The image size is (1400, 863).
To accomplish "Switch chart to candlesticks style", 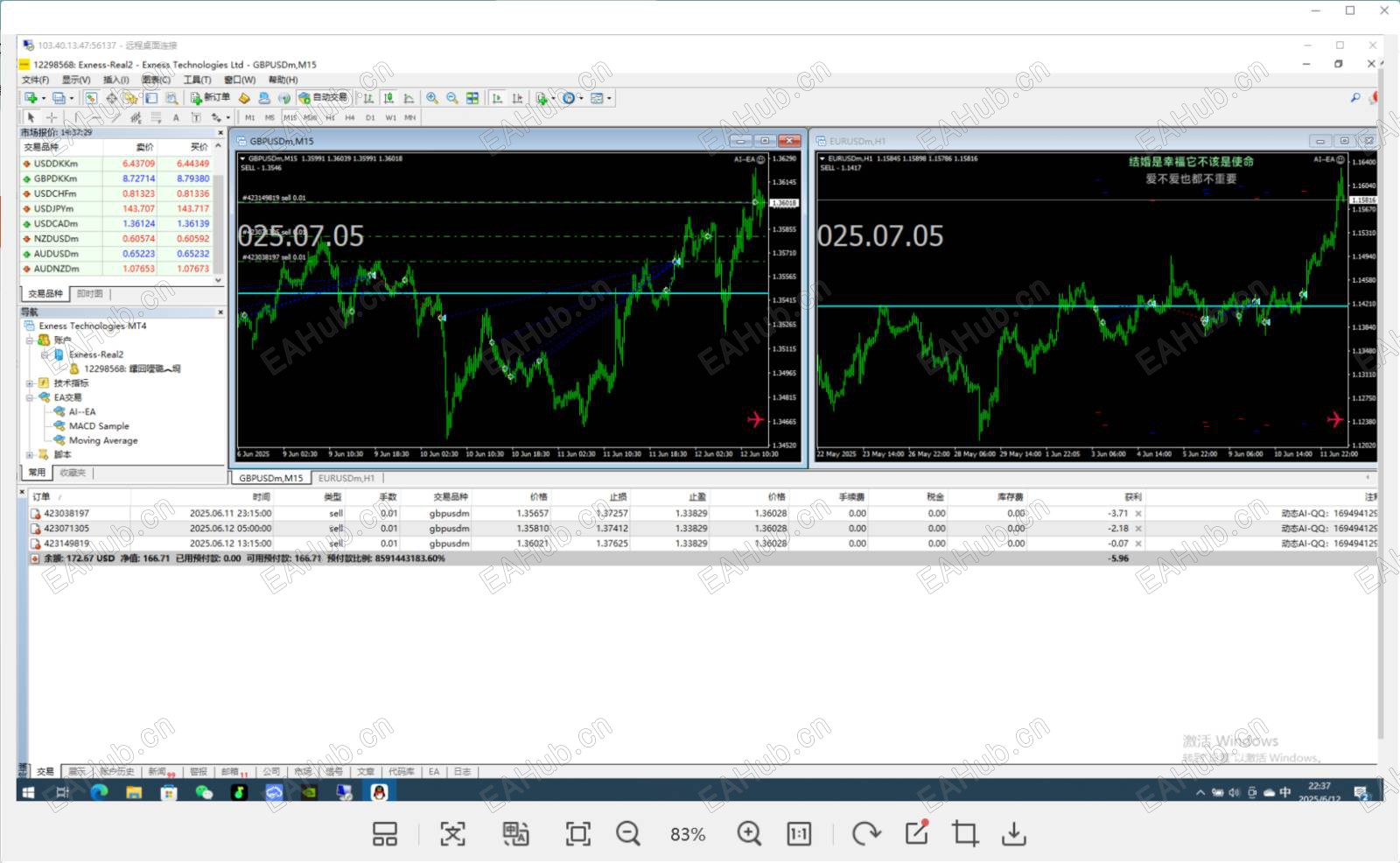I will tap(388, 98).
